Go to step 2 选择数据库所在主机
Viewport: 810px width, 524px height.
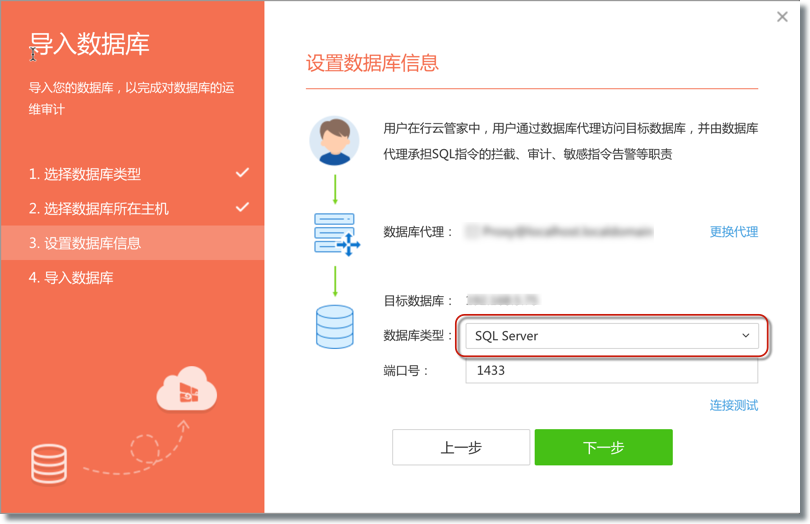tap(99, 208)
